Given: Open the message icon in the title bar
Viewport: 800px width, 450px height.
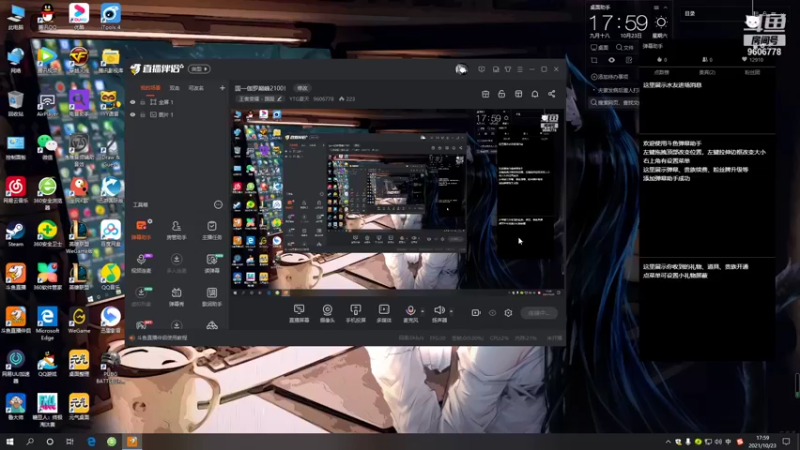Looking at the screenshot, I should tap(481, 69).
